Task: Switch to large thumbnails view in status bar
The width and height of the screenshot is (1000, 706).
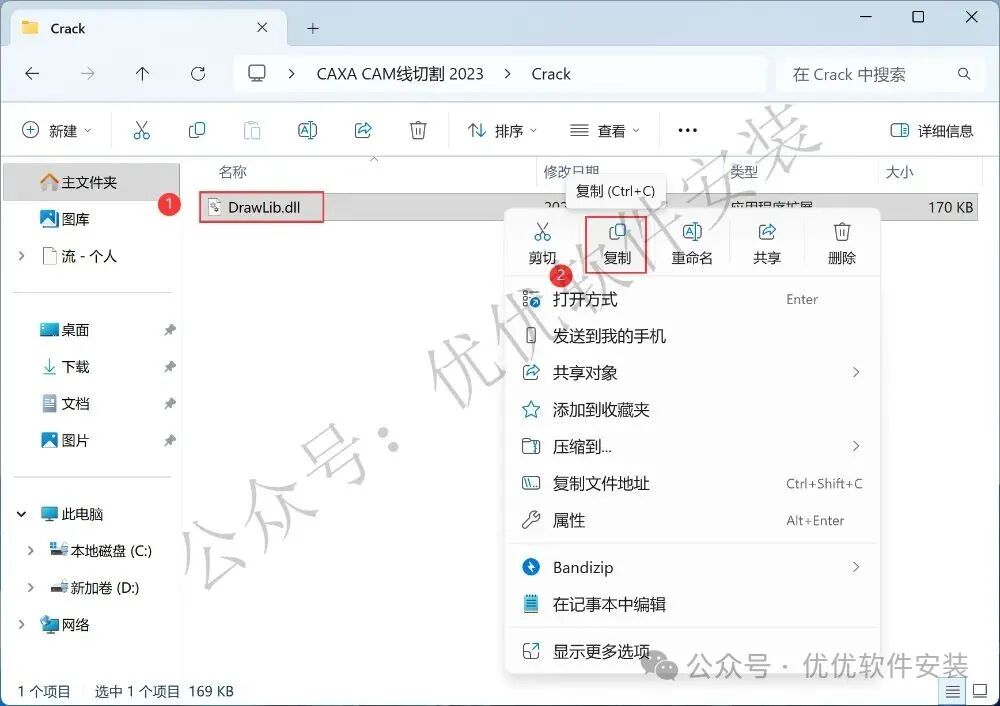Action: tap(980, 691)
